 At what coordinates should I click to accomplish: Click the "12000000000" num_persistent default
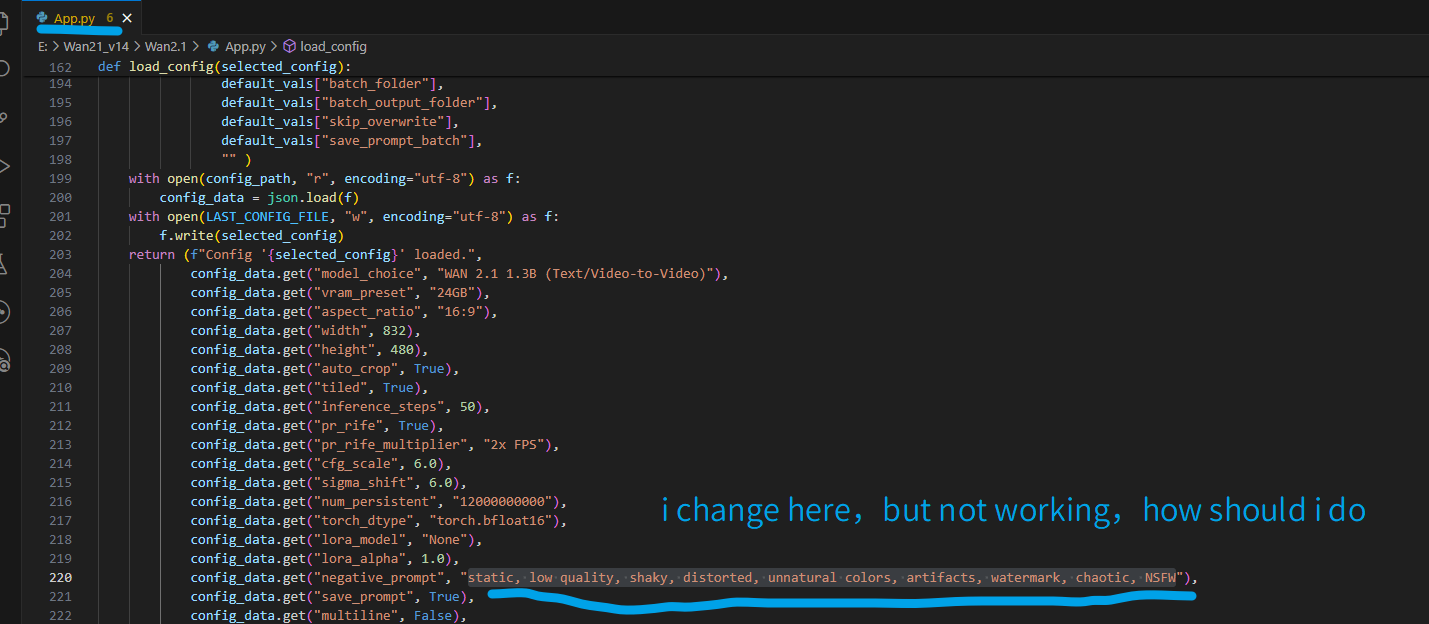(x=502, y=502)
